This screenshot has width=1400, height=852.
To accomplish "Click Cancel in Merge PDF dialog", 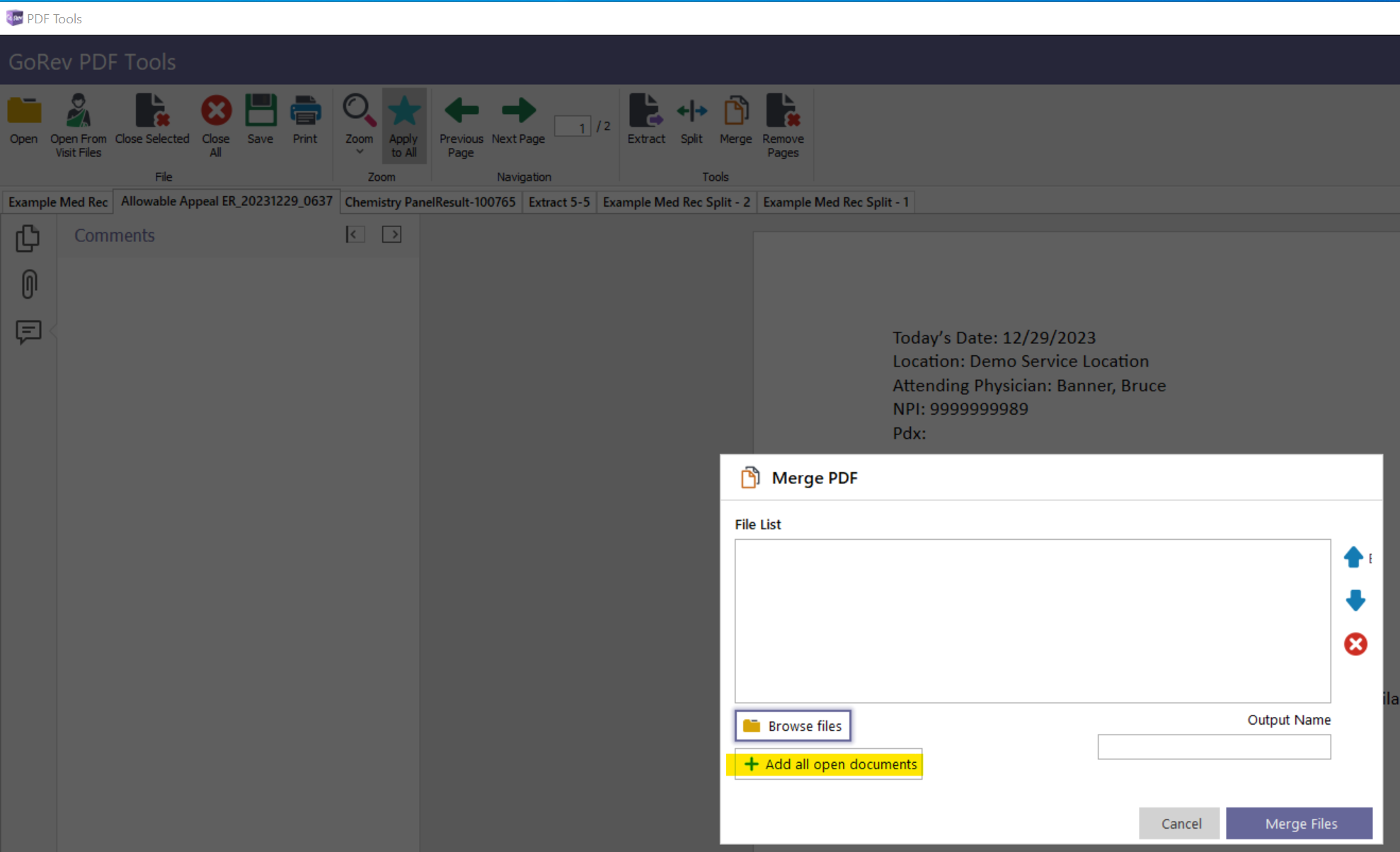I will [1180, 824].
